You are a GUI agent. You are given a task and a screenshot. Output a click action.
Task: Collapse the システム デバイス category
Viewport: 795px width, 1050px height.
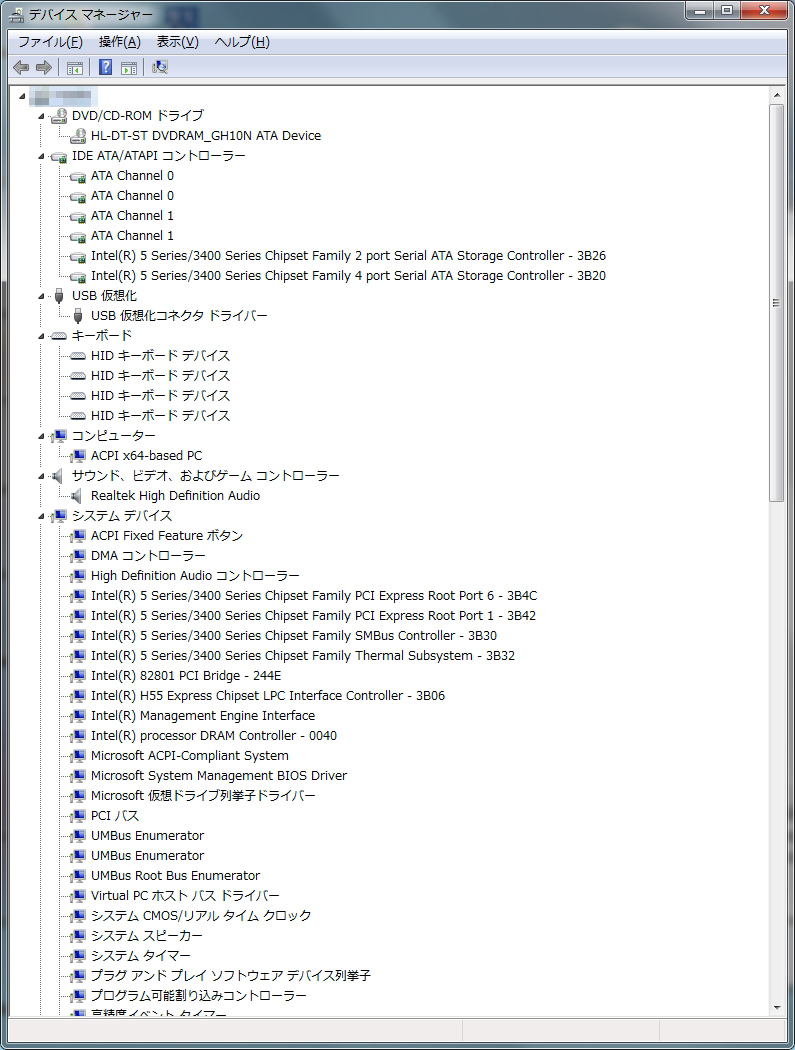[42, 516]
